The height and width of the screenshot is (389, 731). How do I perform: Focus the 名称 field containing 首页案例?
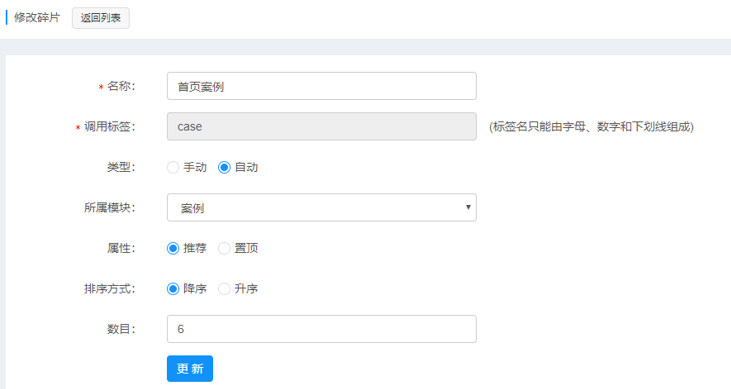click(322, 86)
